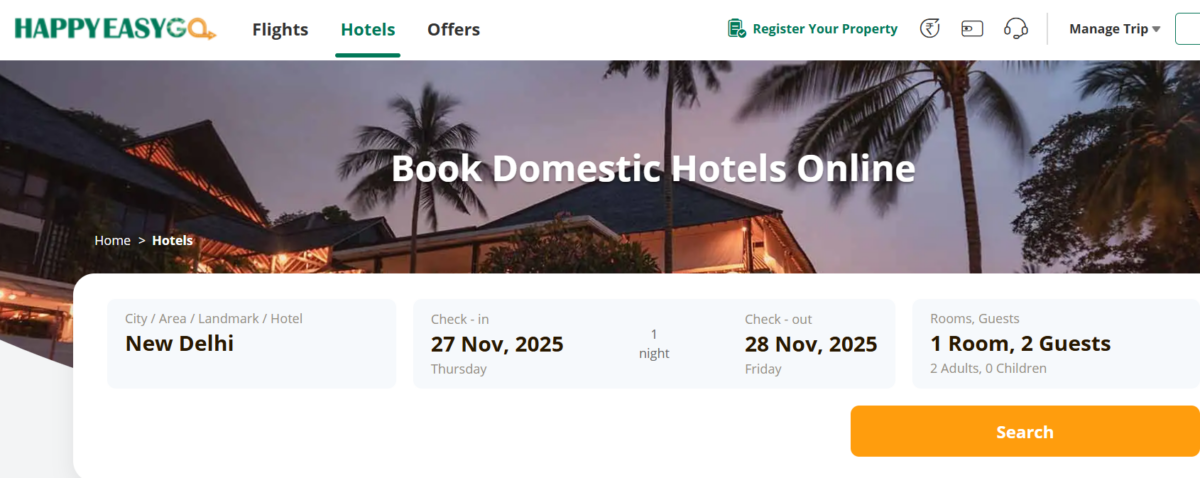The height and width of the screenshot is (478, 1200).
Task: Click the Register Your Property link
Action: [825, 29]
